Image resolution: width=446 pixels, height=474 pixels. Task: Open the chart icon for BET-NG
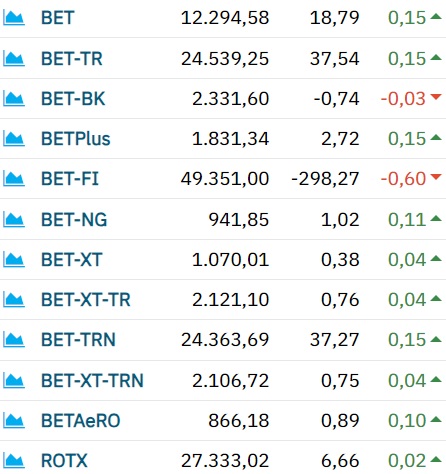(14, 220)
